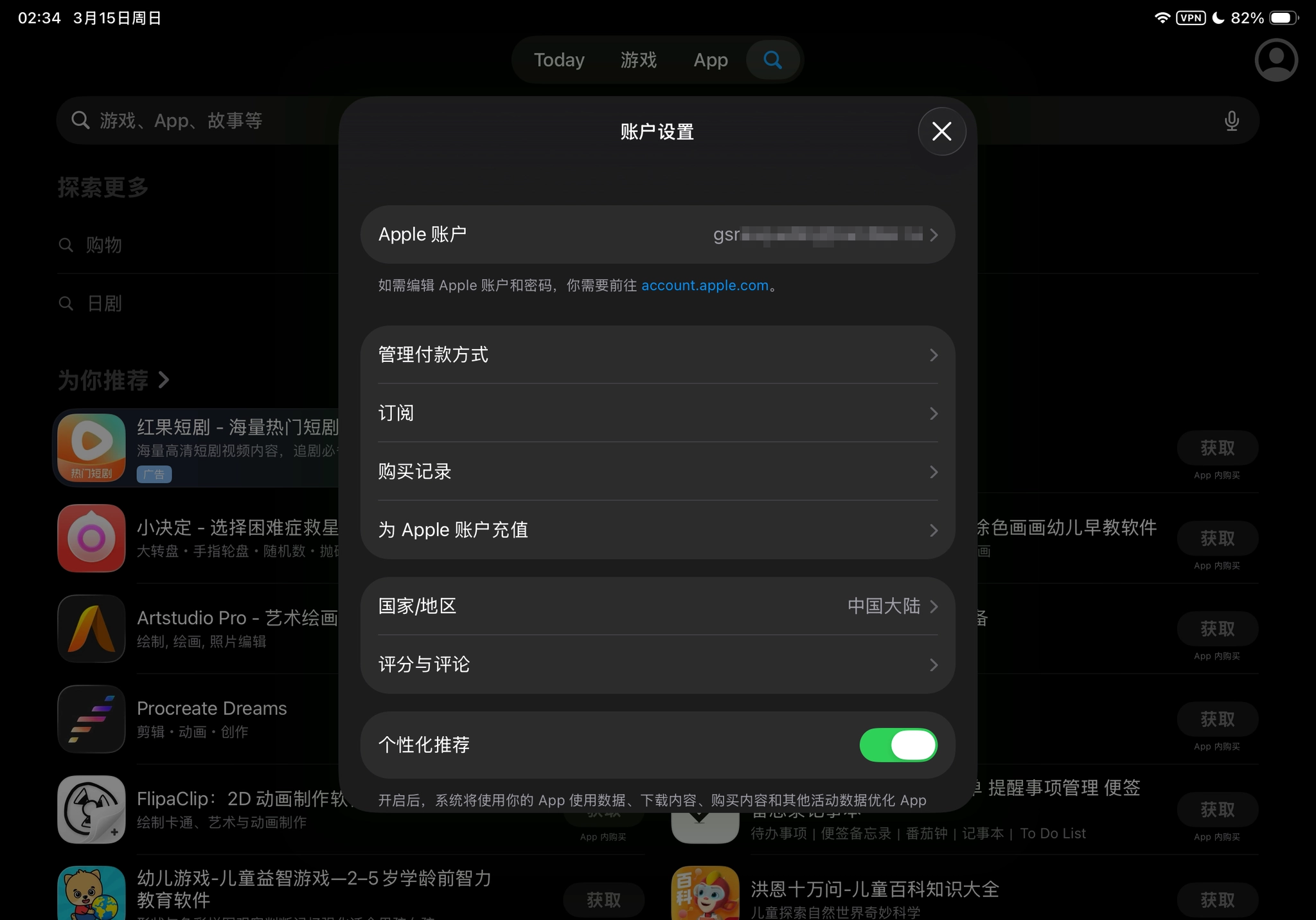Open the 小决定 app icon

coord(91,538)
